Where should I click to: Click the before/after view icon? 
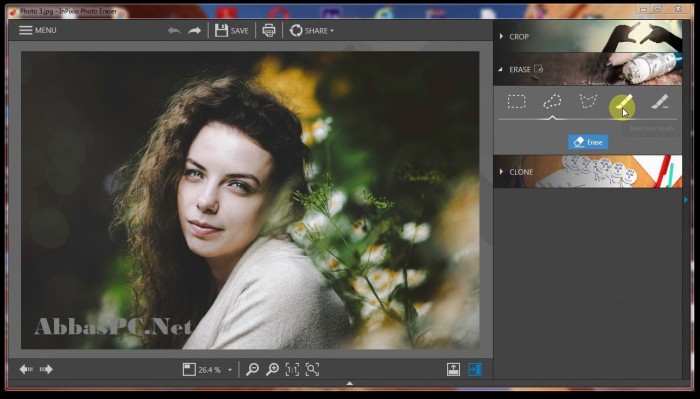(x=454, y=369)
